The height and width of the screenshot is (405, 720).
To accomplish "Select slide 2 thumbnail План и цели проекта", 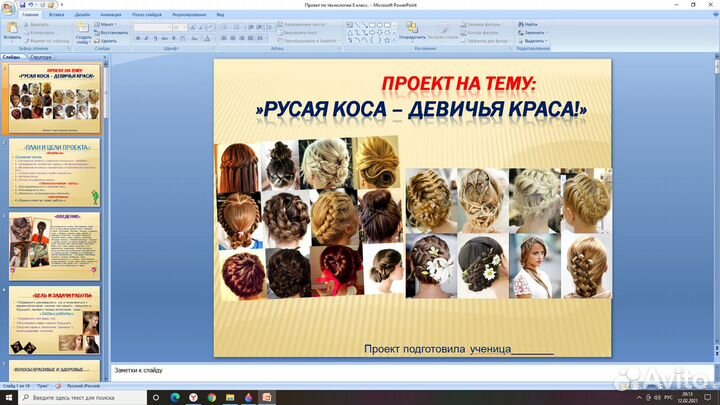I will click(54, 173).
